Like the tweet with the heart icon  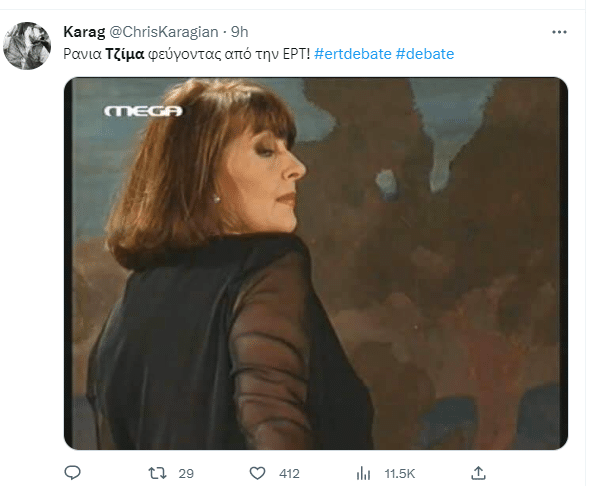tap(257, 473)
